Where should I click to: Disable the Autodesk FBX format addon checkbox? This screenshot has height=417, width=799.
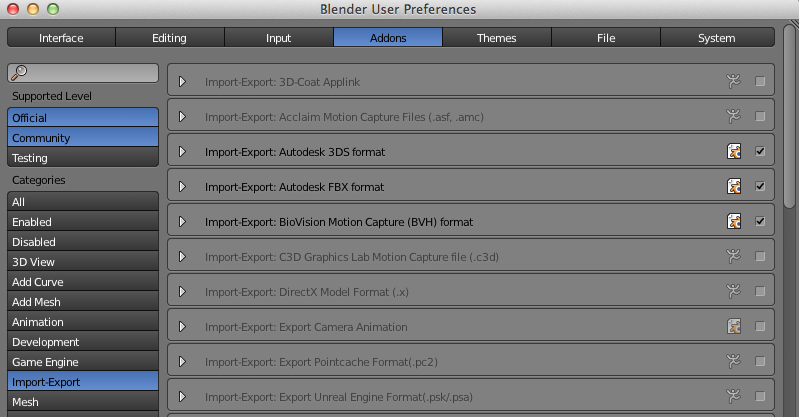click(x=760, y=187)
